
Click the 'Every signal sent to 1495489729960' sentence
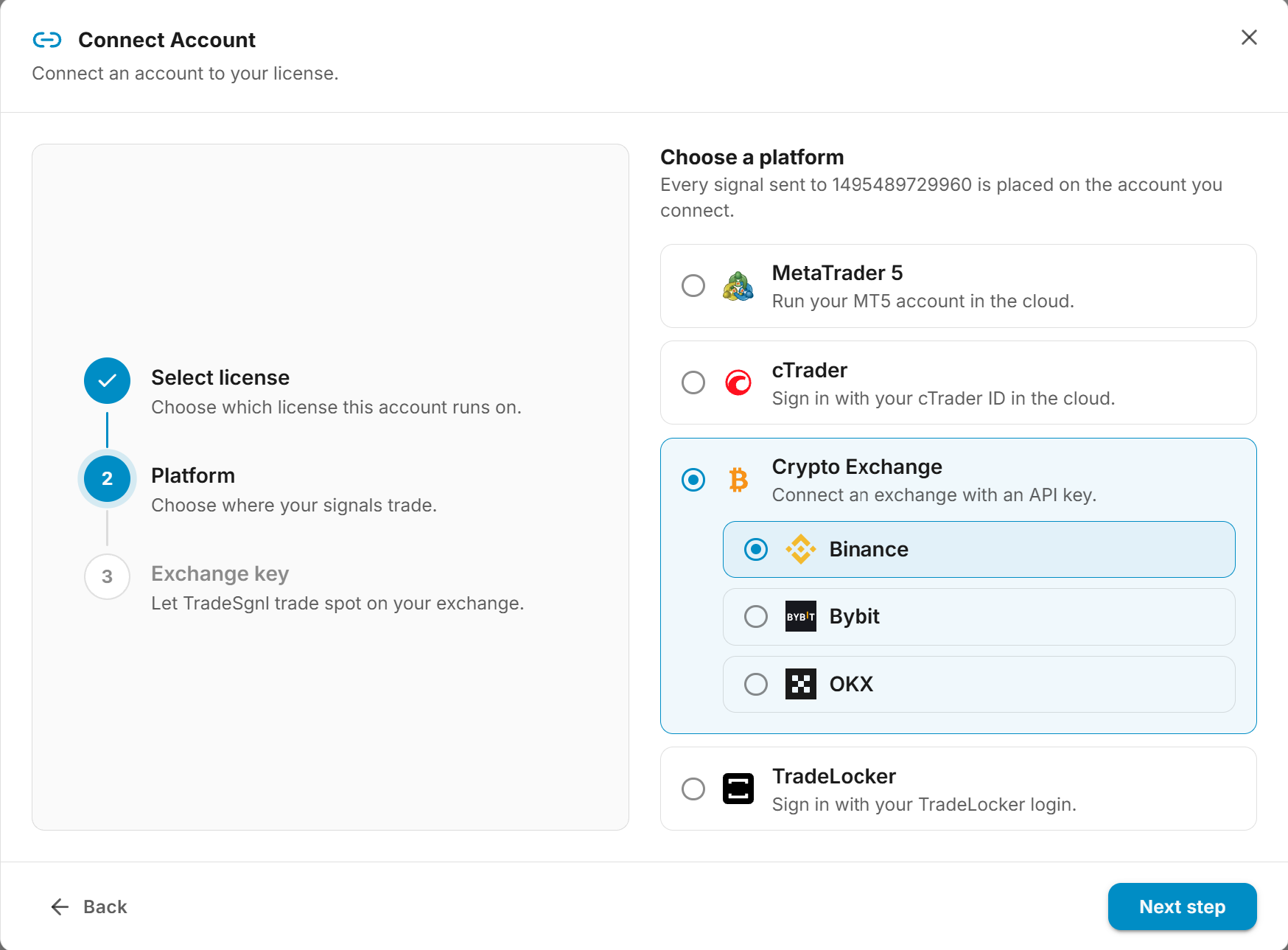[x=941, y=197]
